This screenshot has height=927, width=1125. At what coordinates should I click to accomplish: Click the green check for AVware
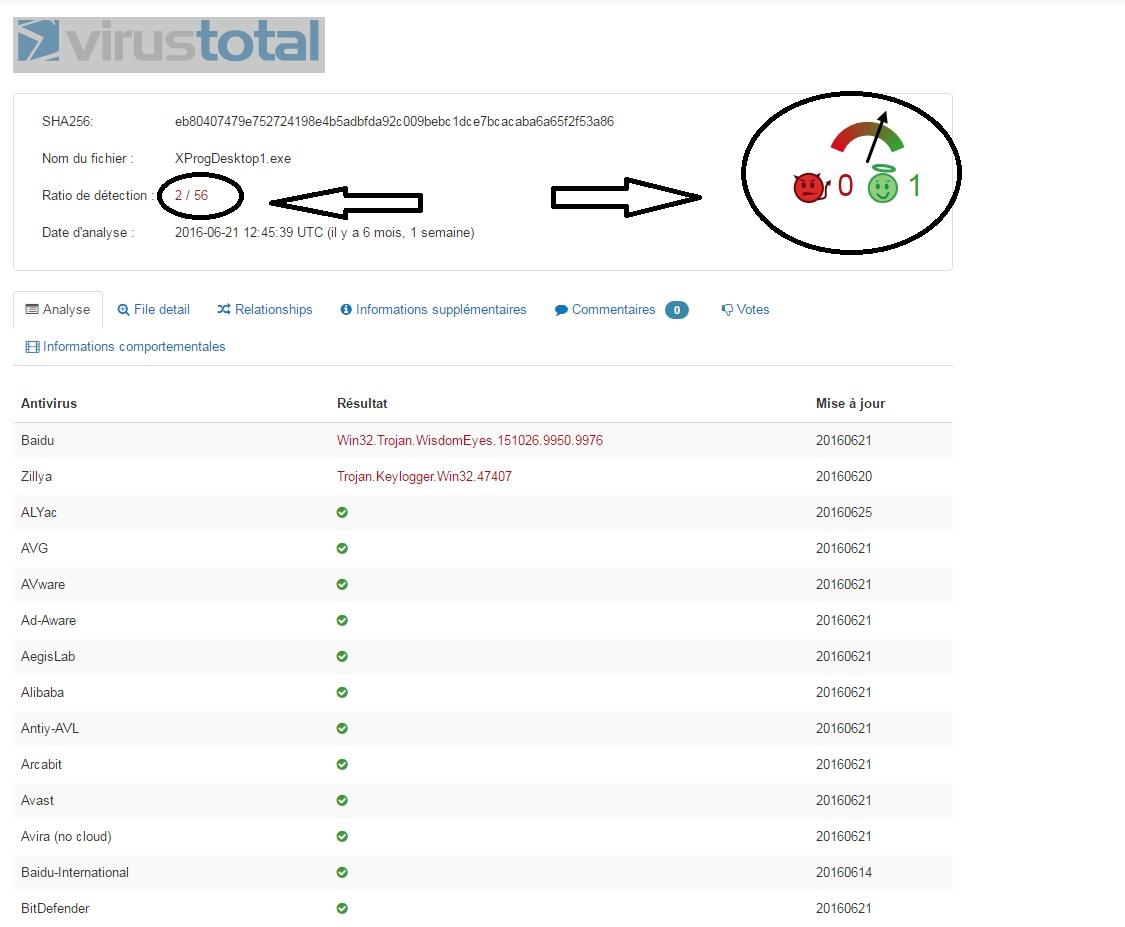click(342, 584)
